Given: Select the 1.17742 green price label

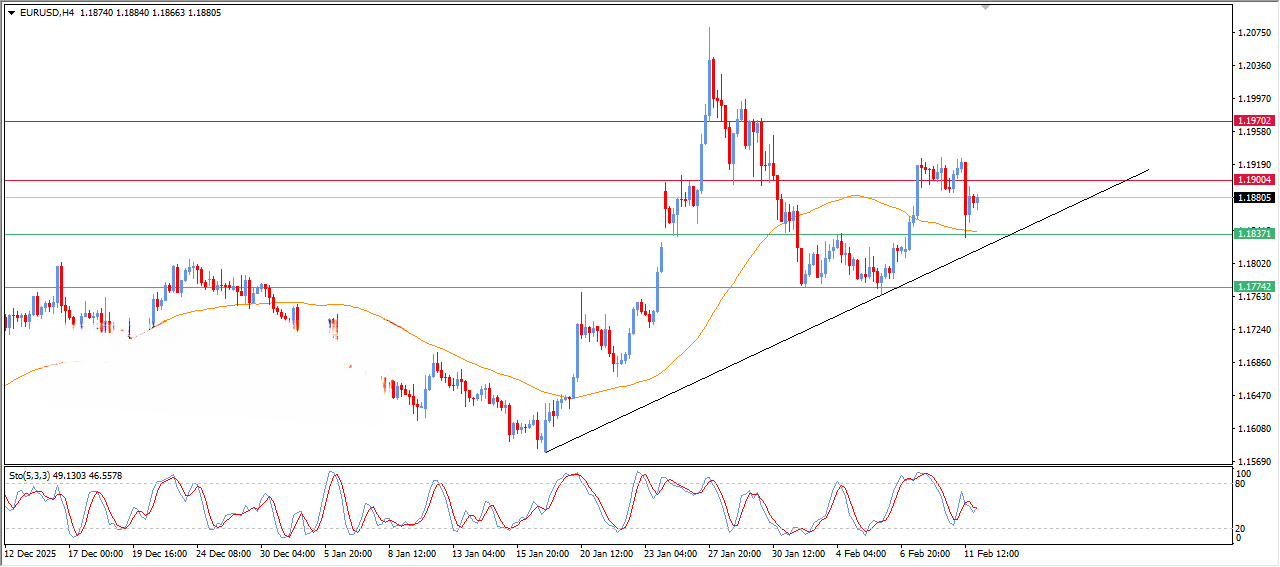Looking at the screenshot, I should 1254,286.
